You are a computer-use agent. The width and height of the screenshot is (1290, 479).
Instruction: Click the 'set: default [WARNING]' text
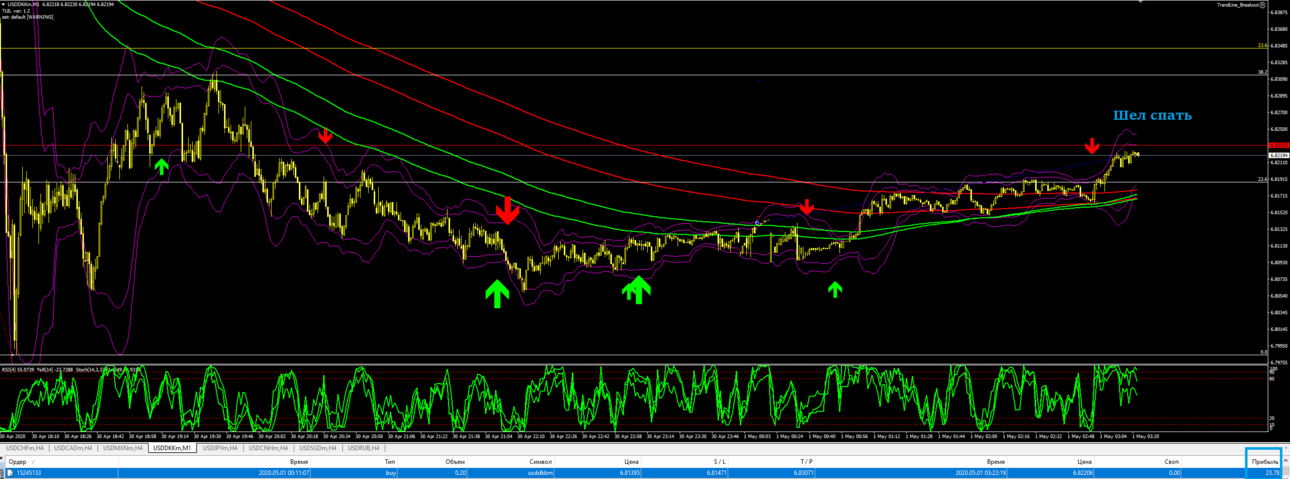click(27, 17)
